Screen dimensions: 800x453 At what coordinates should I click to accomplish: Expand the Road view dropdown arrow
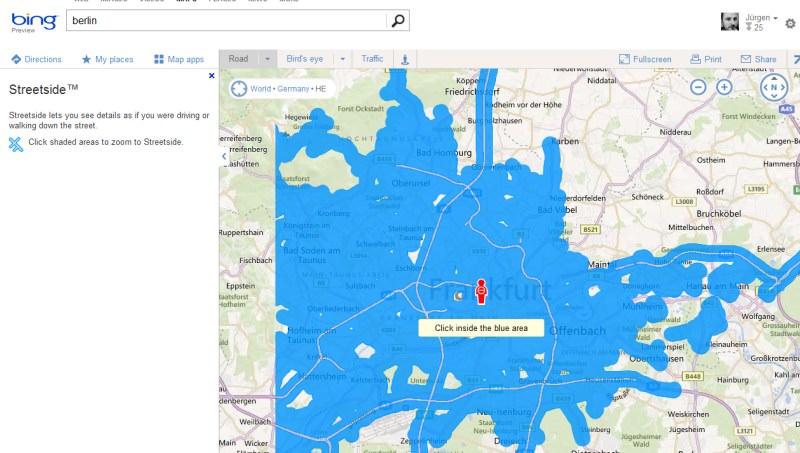tap(267, 59)
